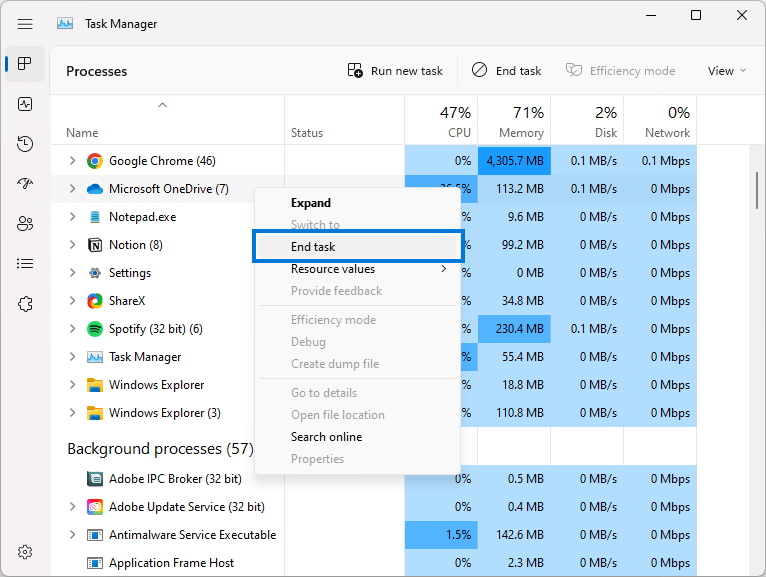
Task: Click OneDrive's 113.2 MB memory cell
Action: click(514, 189)
